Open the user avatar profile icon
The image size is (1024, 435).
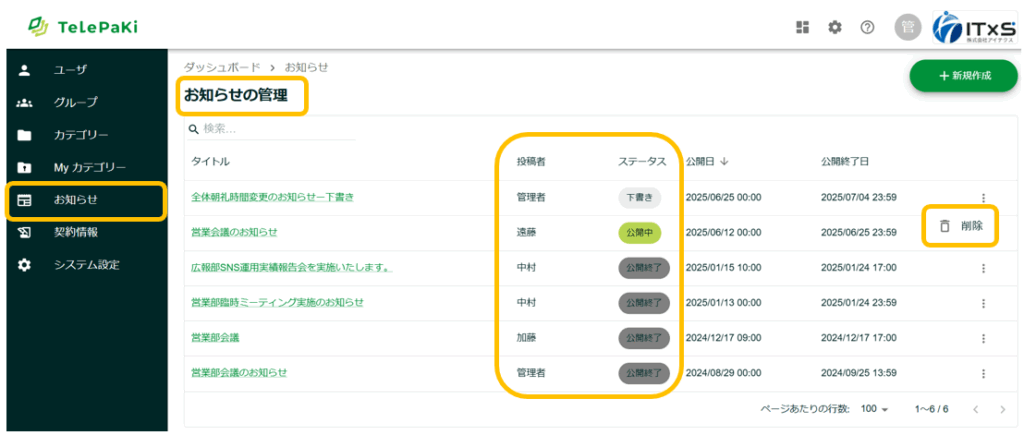click(908, 27)
